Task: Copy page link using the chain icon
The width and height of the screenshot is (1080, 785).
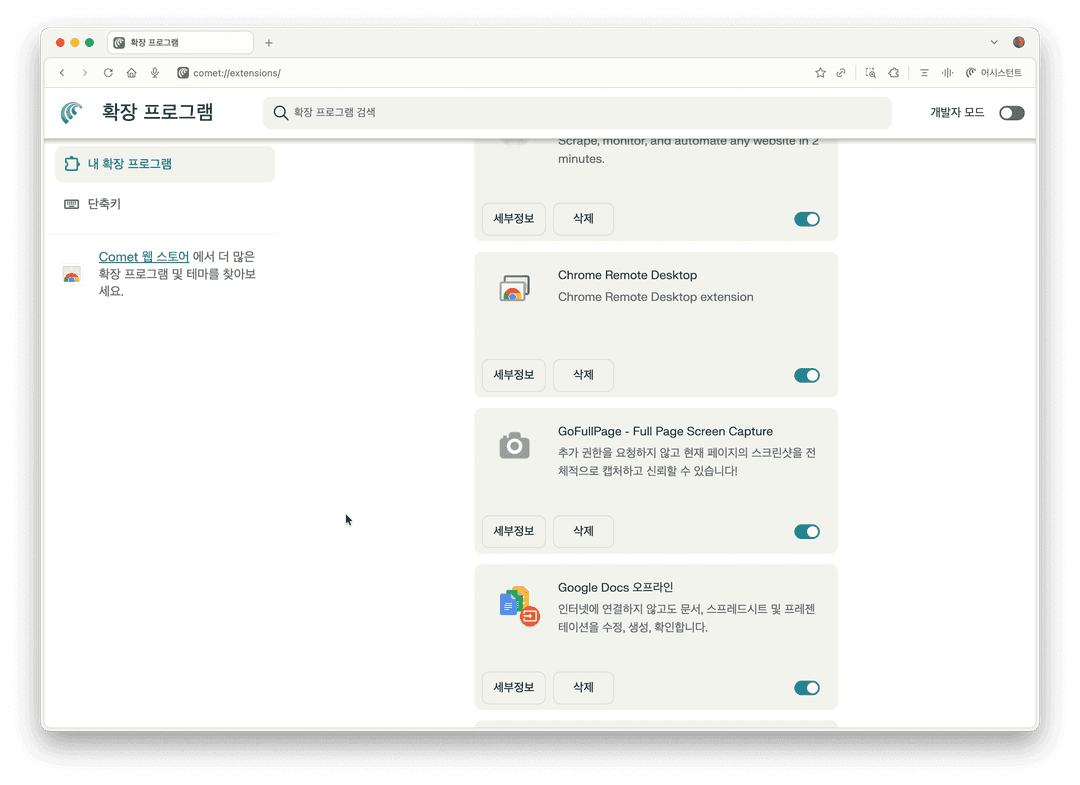Action: point(841,73)
